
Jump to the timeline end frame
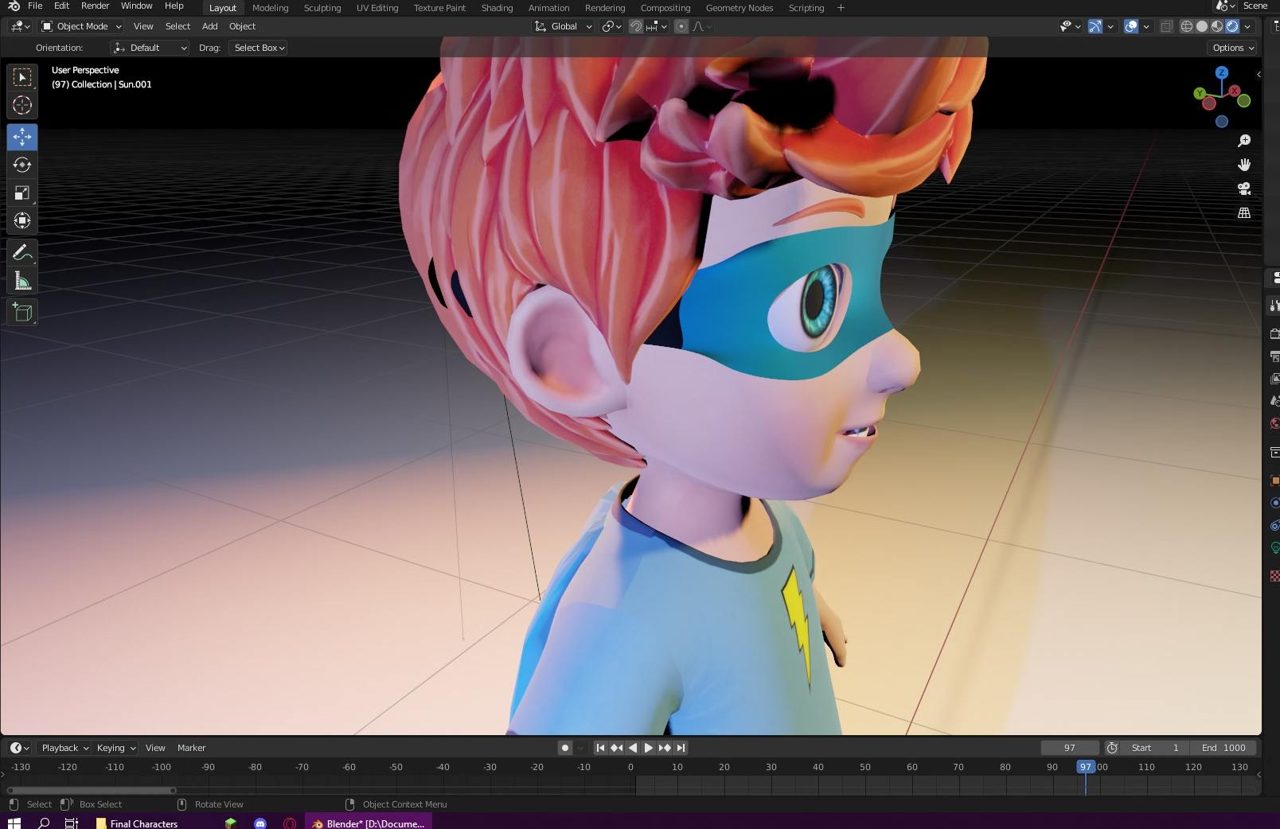pos(681,748)
